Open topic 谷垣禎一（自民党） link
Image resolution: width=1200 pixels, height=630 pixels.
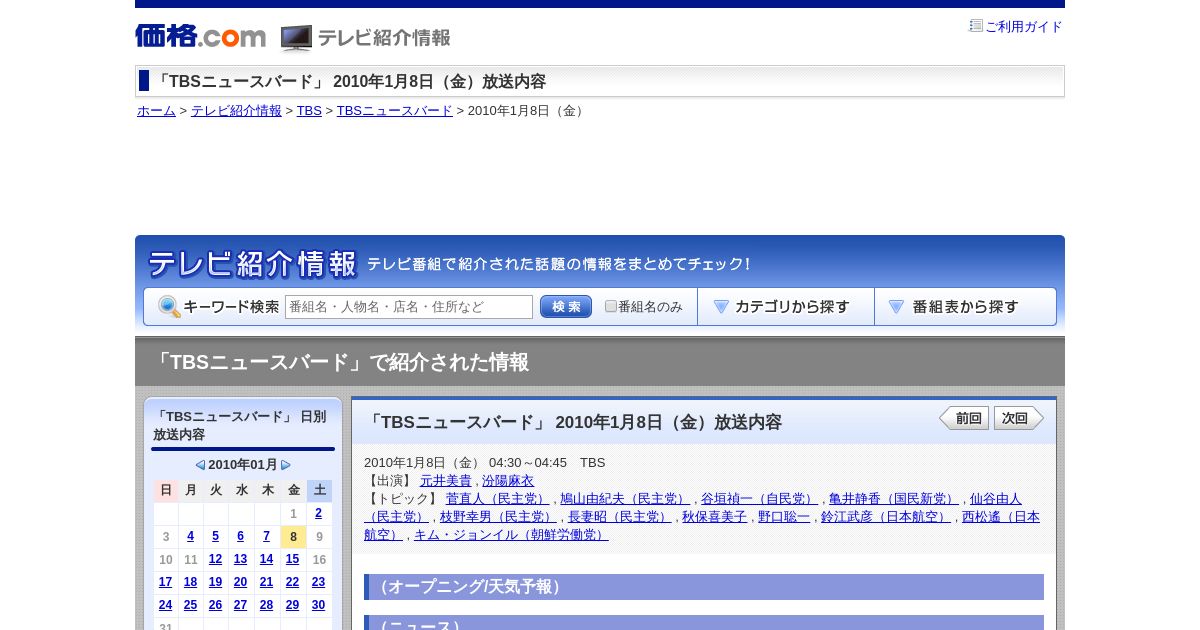click(x=759, y=499)
